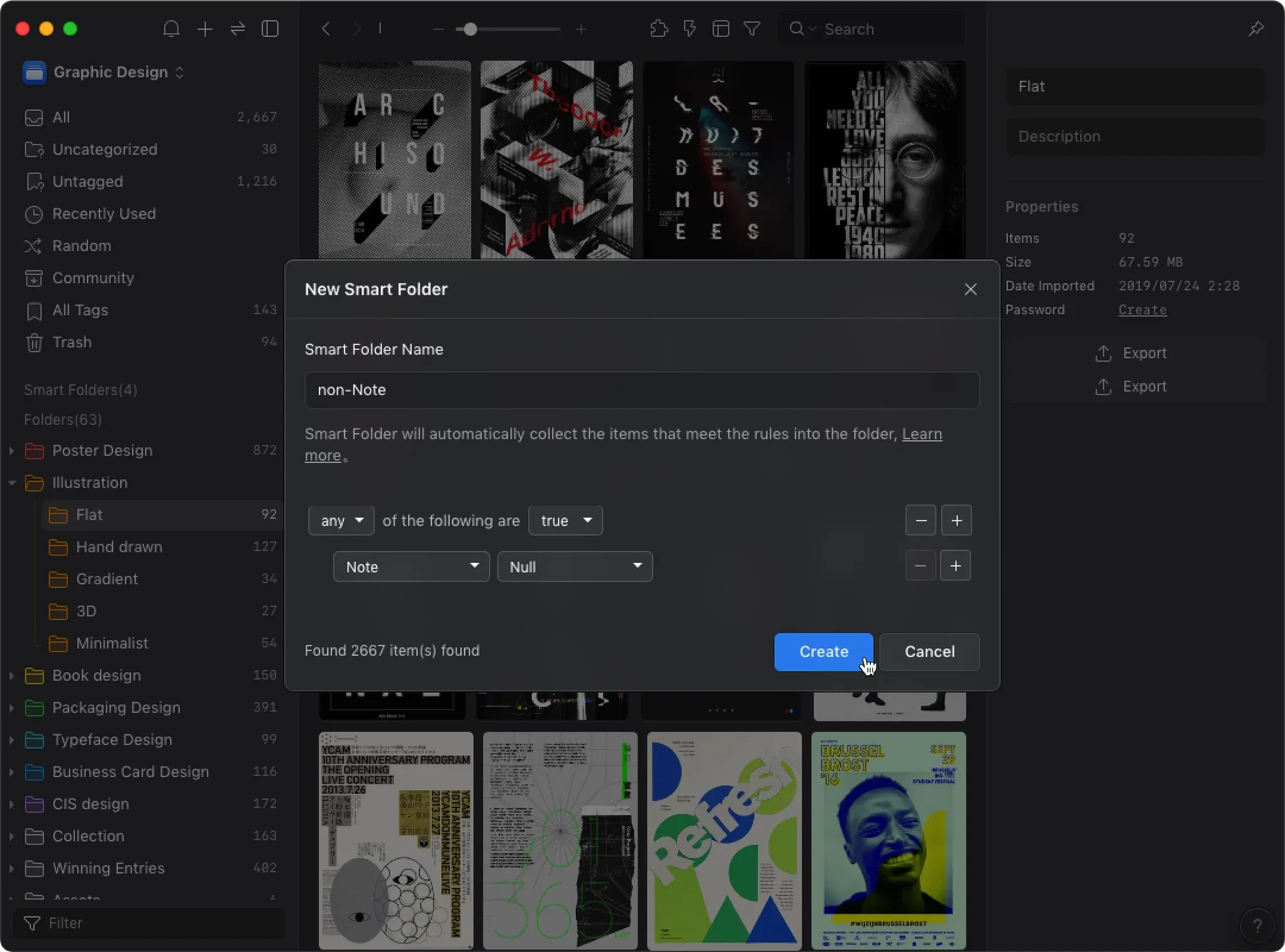This screenshot has height=952, width=1285.
Task: Click the switch library arrows icon
Action: click(x=238, y=29)
